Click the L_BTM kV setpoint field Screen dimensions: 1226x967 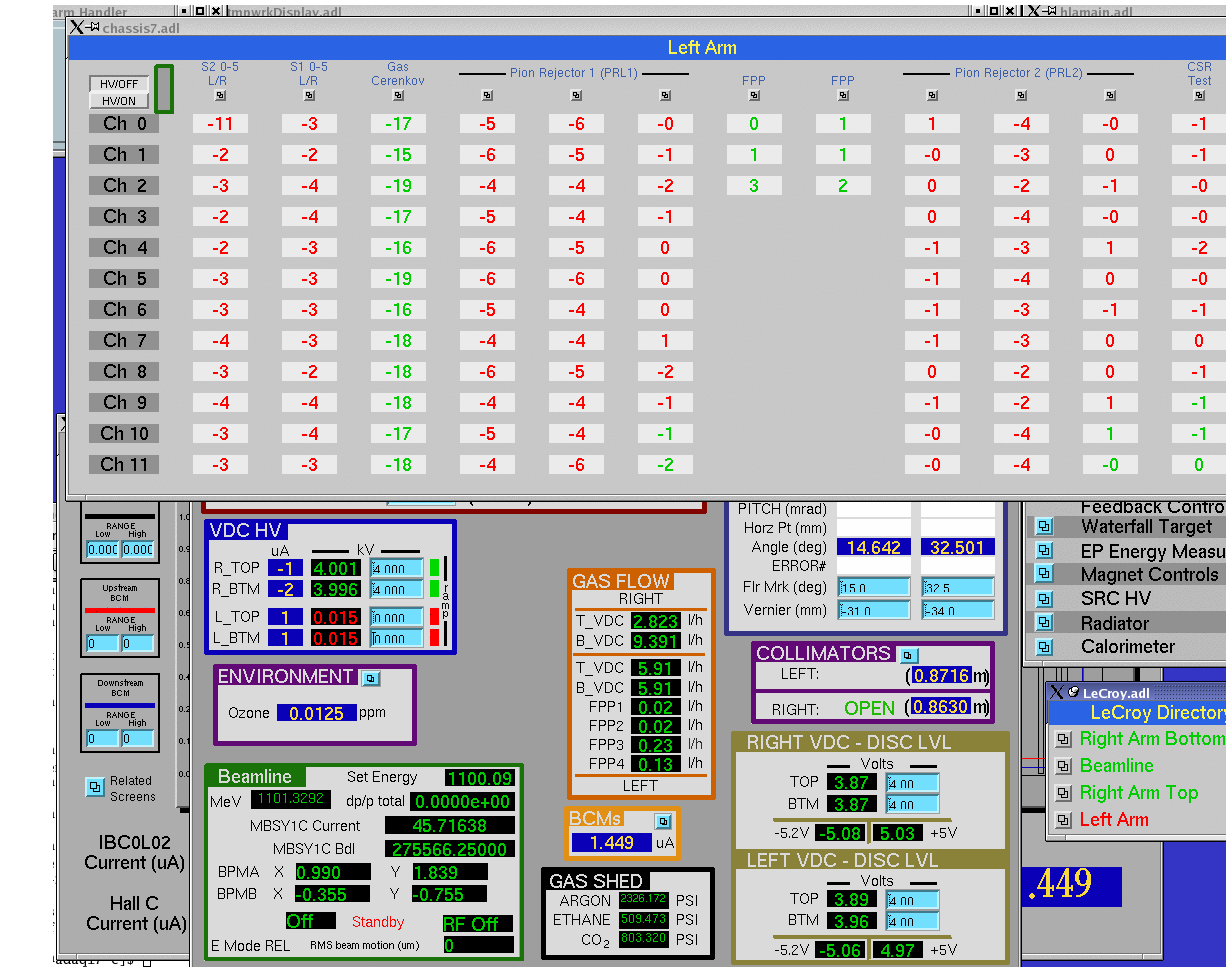396,638
